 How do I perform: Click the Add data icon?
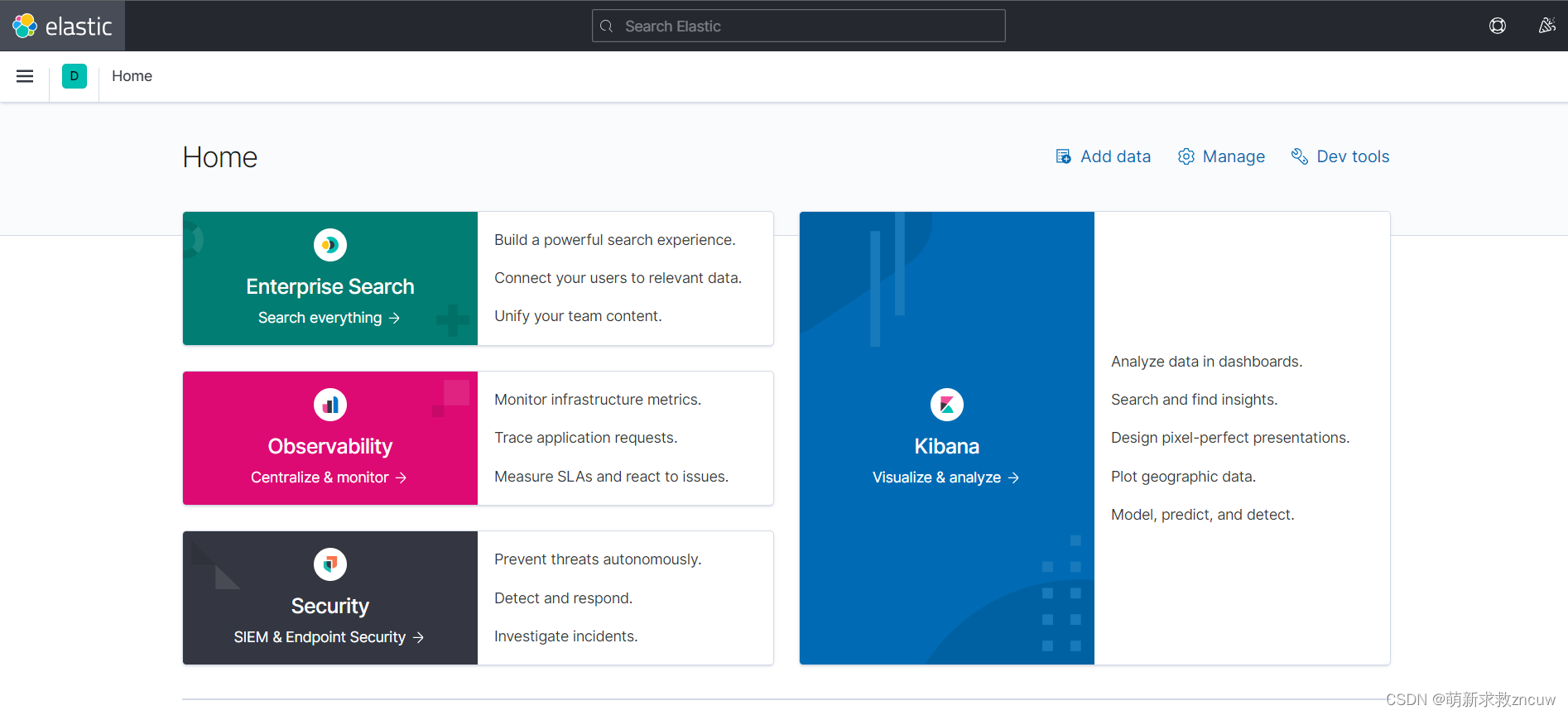(1064, 156)
